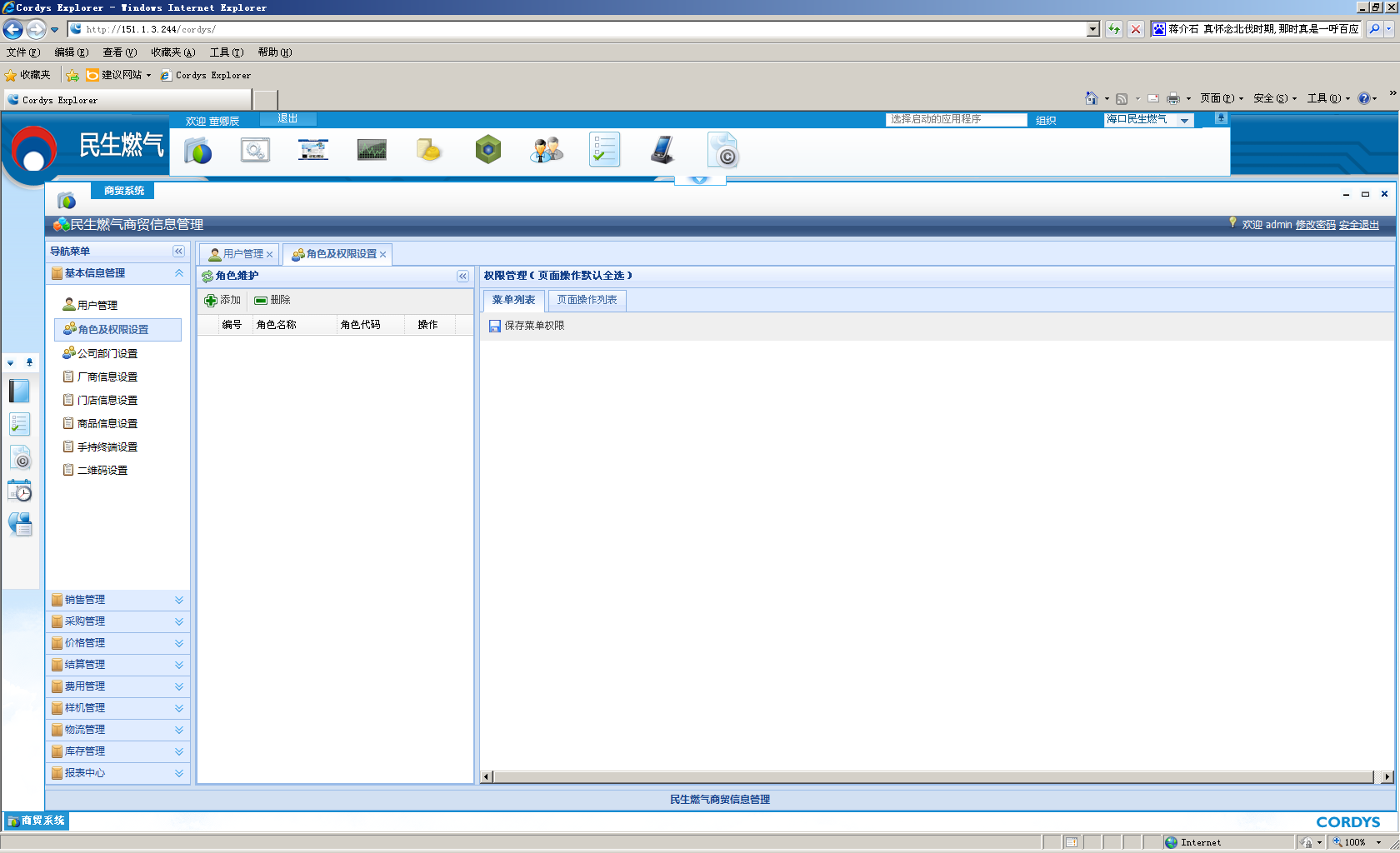Switch to the 用户管理 tab
The height and width of the screenshot is (853, 1400).
click(x=242, y=254)
